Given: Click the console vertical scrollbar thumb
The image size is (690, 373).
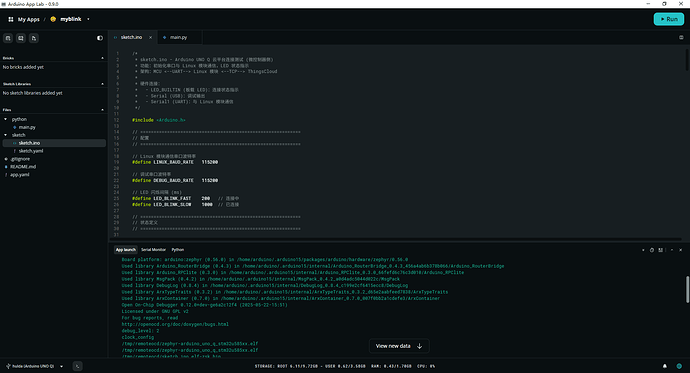Looking at the screenshot, I should coord(687,289).
